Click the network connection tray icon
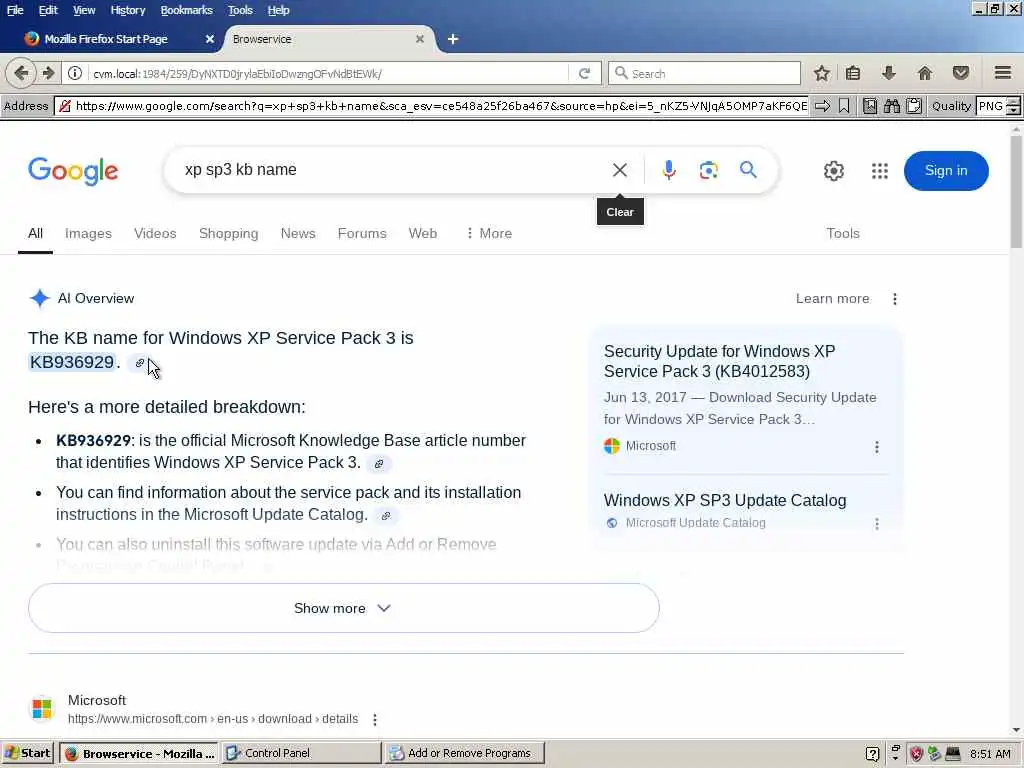Image resolution: width=1024 pixels, height=768 pixels. (935, 754)
